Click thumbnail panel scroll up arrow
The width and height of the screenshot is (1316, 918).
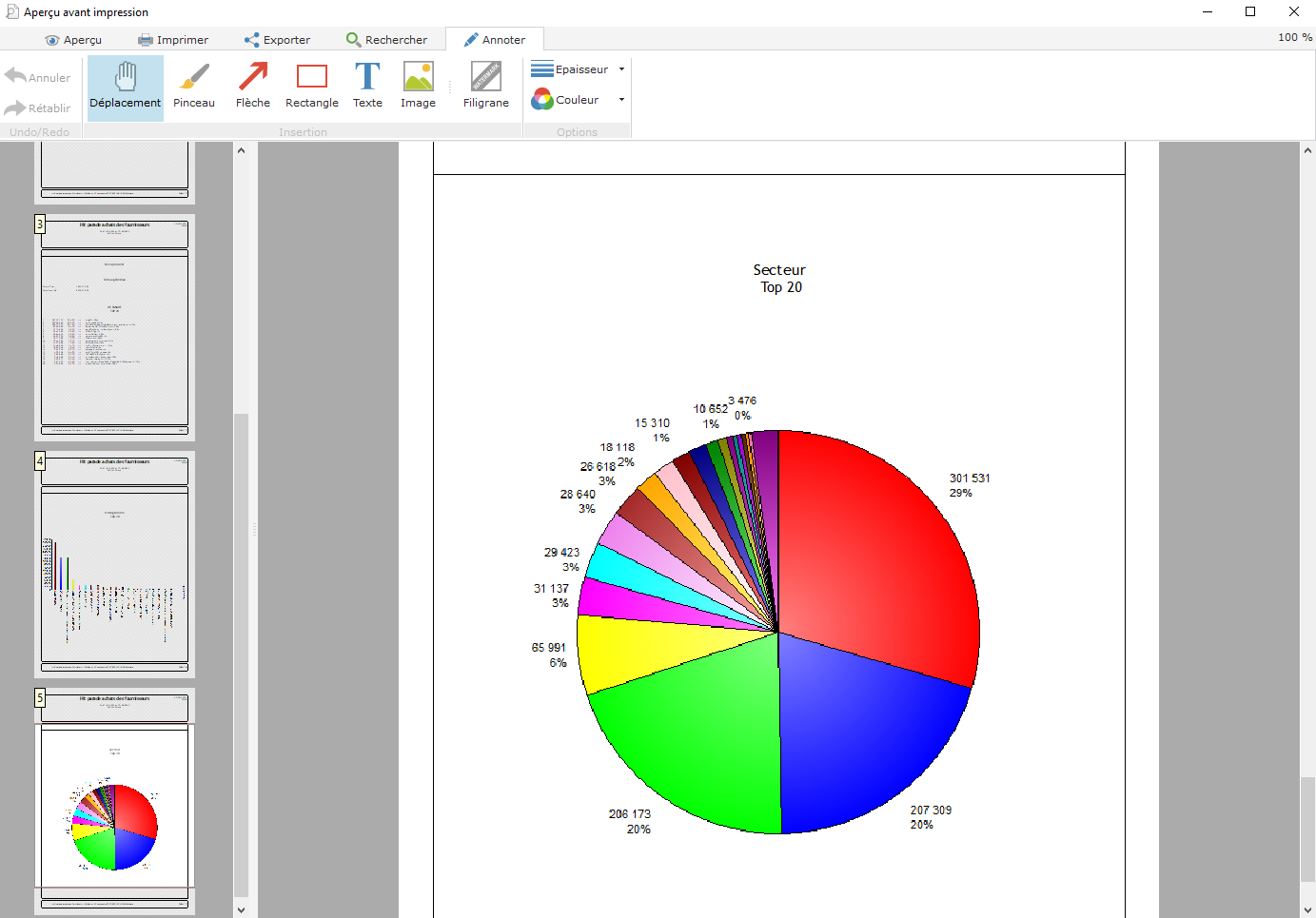click(x=241, y=150)
